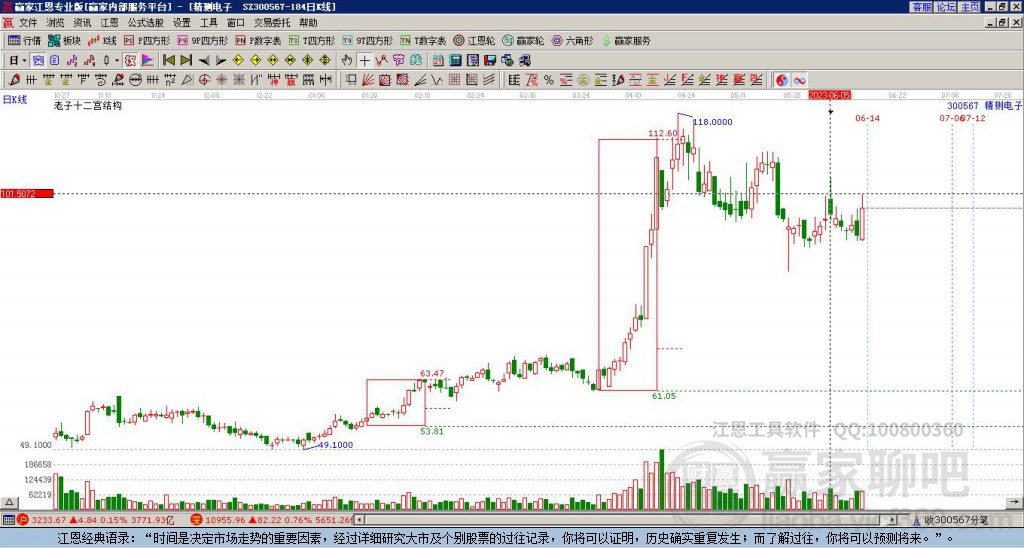The width and height of the screenshot is (1024, 548).
Task: Open the 板块 sectors view
Action: [x=64, y=40]
